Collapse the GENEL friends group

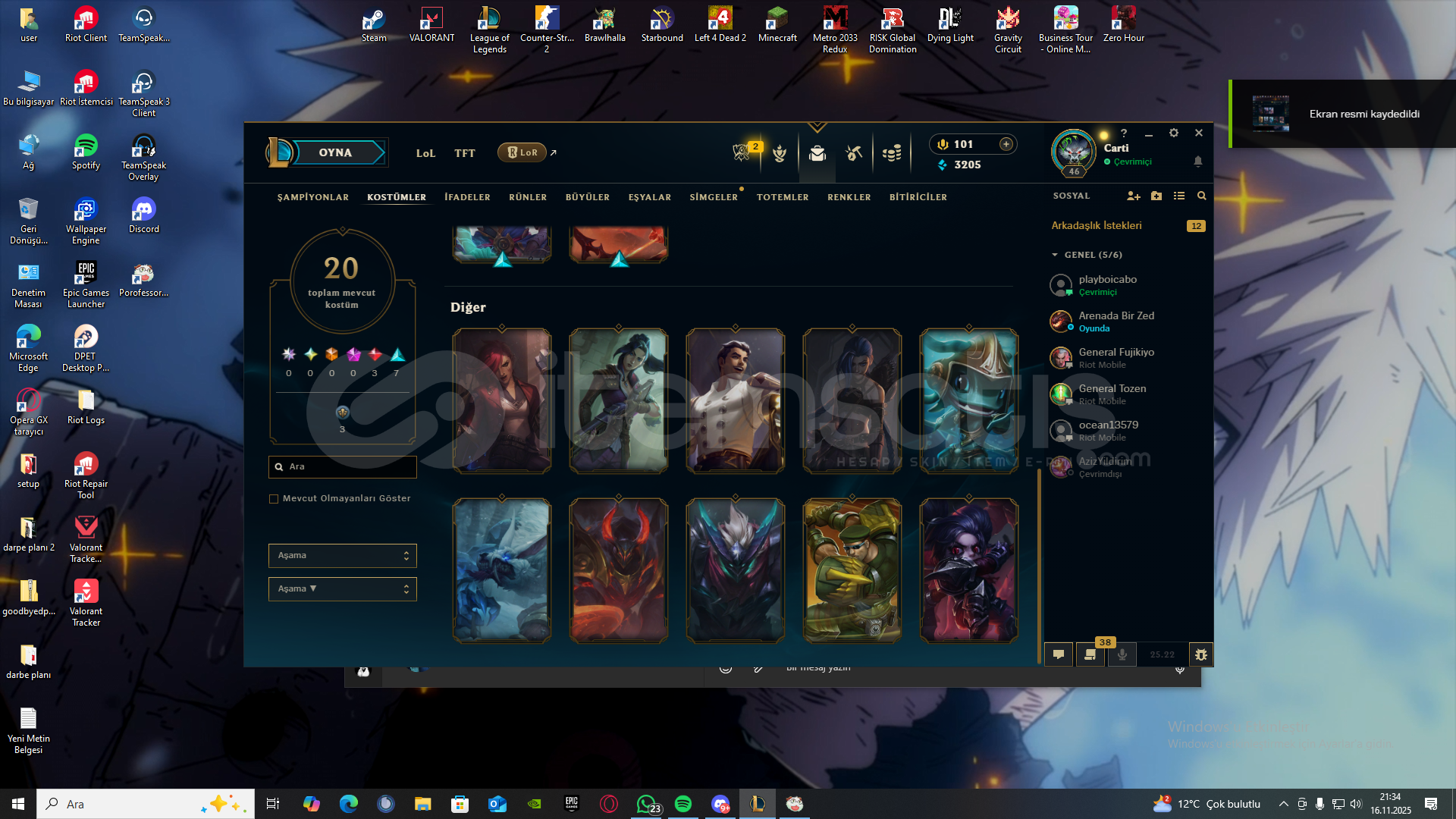(x=1055, y=255)
